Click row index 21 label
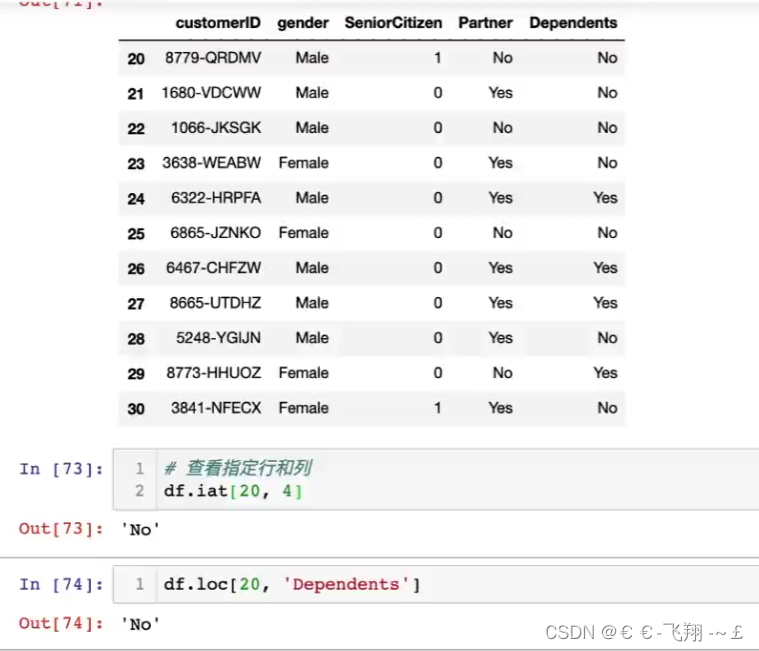Viewport: 759px width, 651px height. click(136, 94)
